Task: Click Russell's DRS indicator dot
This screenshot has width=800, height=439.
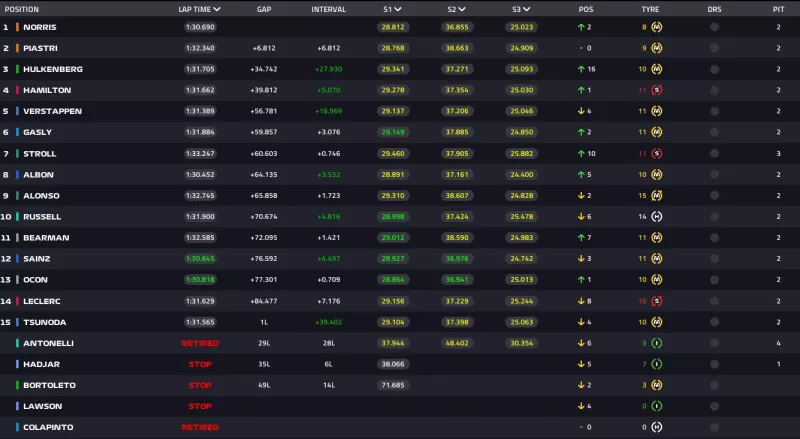Action: (714, 216)
